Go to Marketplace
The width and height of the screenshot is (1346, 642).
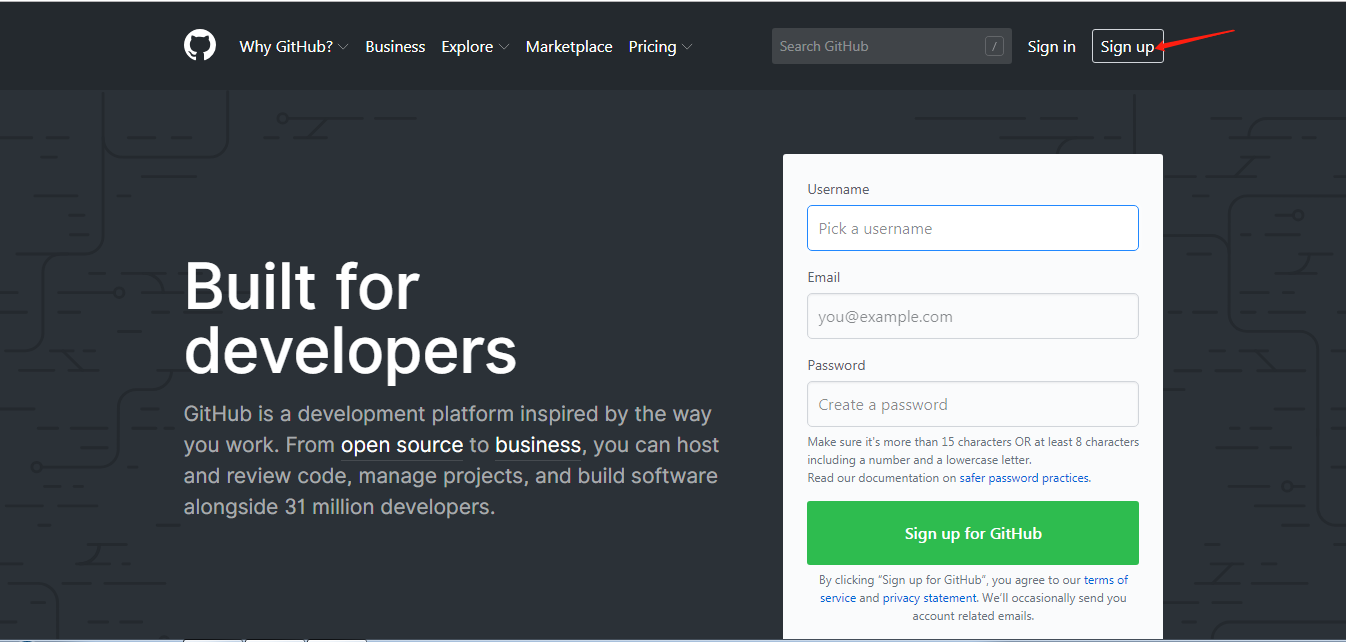[569, 46]
